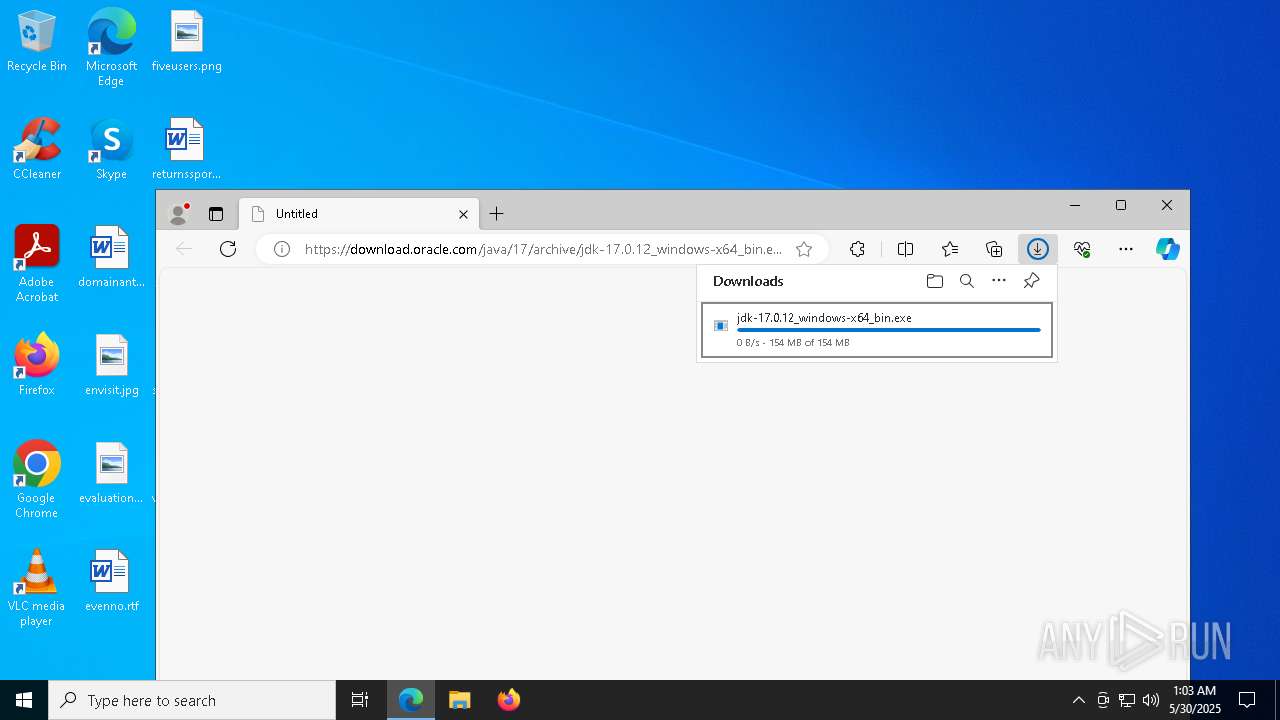The width and height of the screenshot is (1280, 720).
Task: Click the download progress bar
Action: (x=888, y=330)
